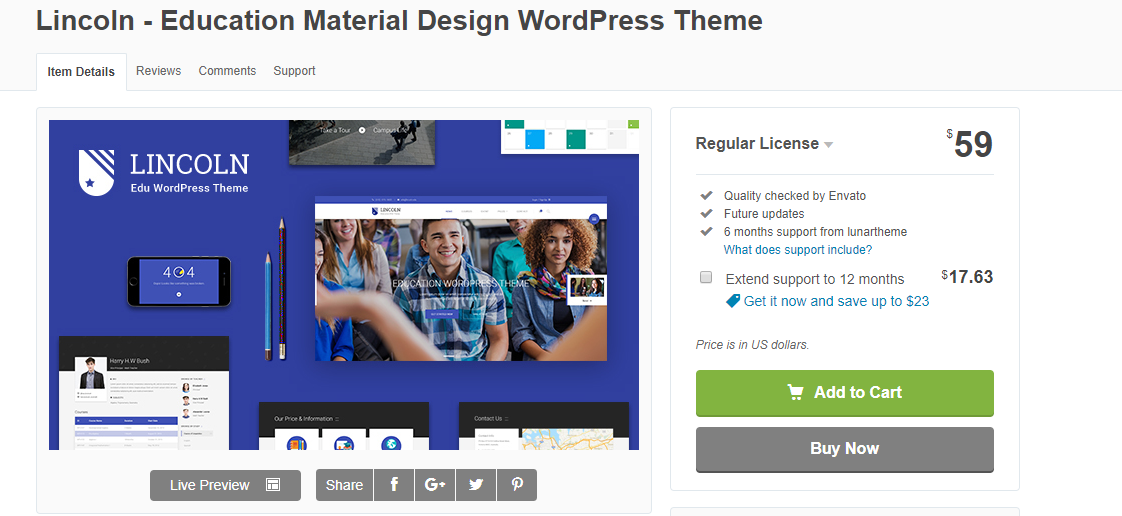The image size is (1122, 516).
Task: Share the item on Pinterest
Action: coord(517,485)
